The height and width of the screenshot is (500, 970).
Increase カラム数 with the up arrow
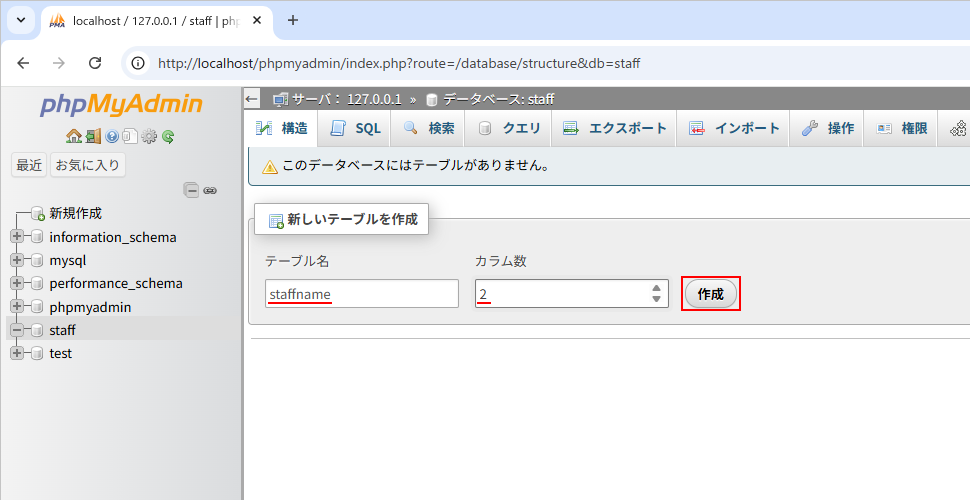pyautogui.click(x=656, y=288)
